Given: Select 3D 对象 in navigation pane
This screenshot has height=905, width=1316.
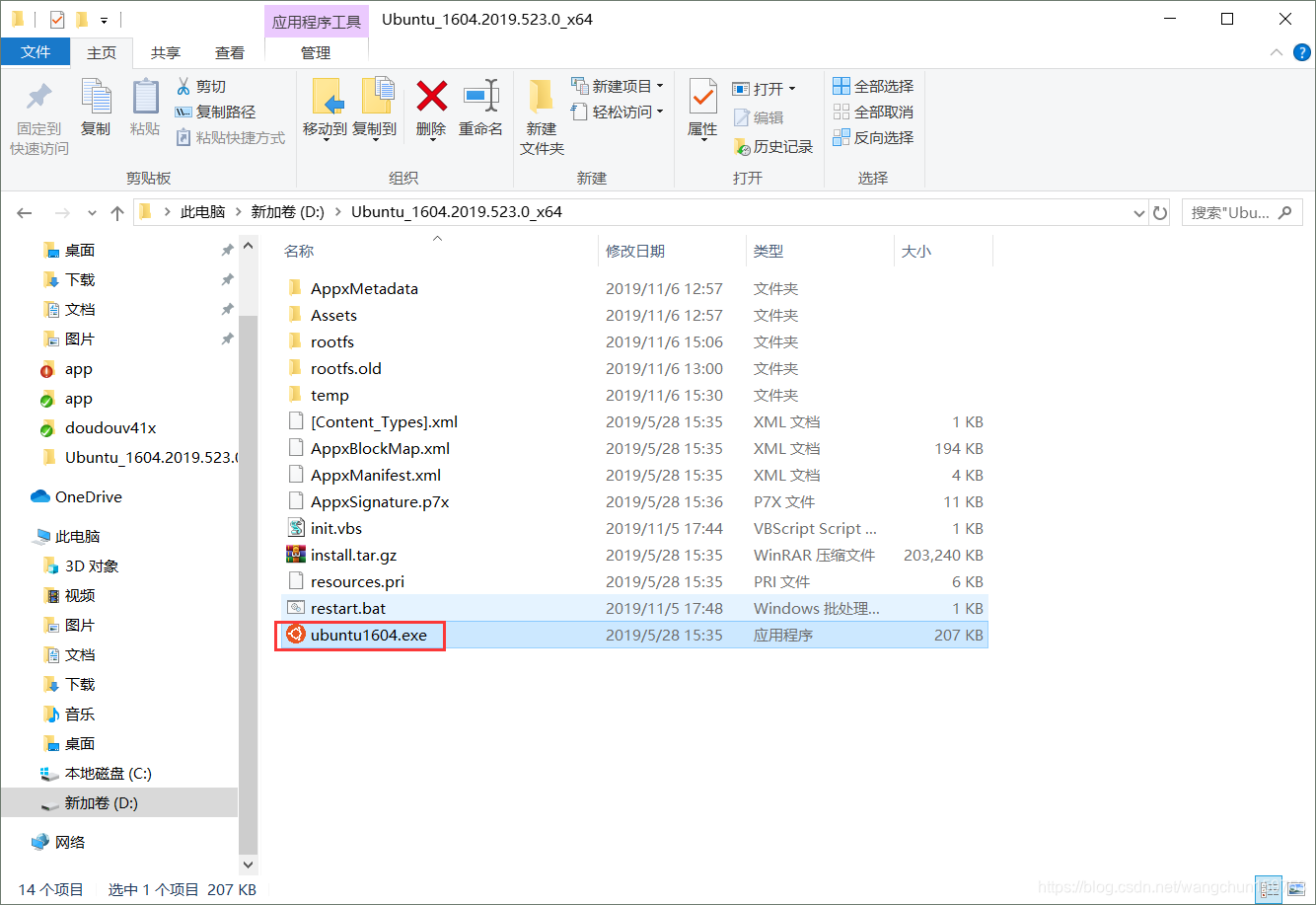Looking at the screenshot, I should click(x=92, y=566).
